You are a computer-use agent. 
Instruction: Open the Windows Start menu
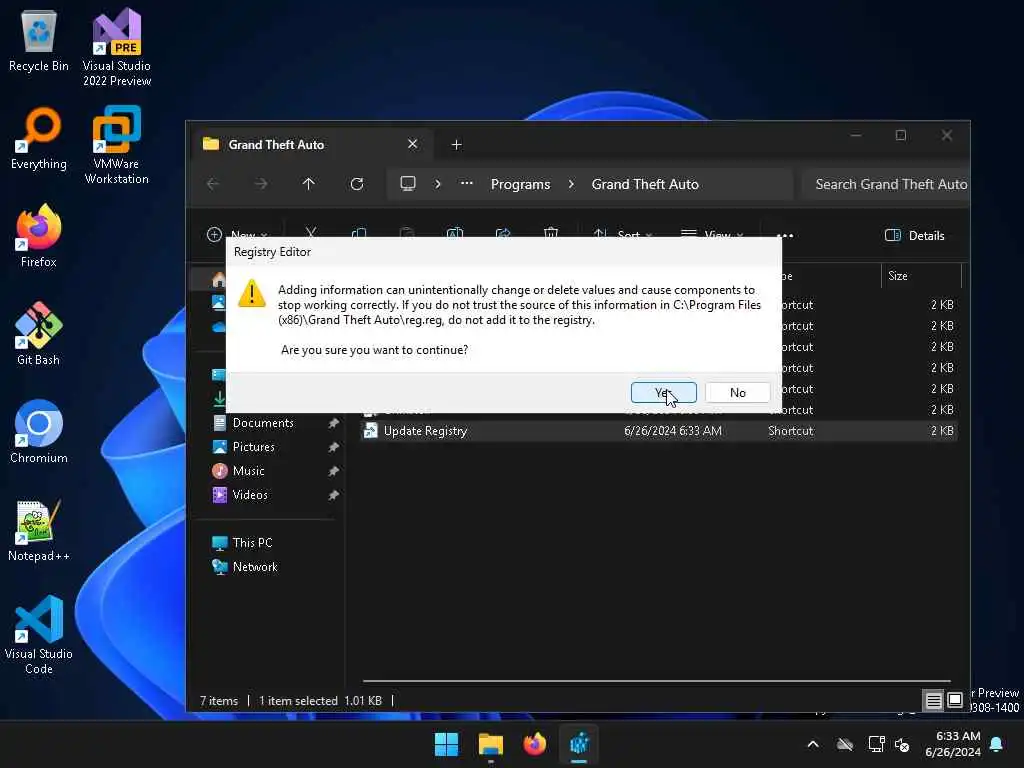pos(447,744)
